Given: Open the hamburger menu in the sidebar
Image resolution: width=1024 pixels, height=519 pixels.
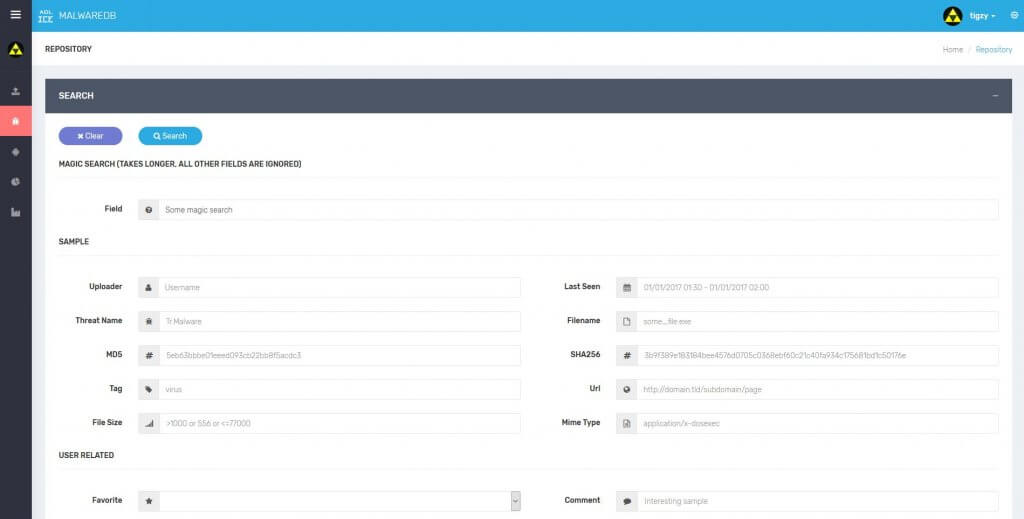Looking at the screenshot, I should point(15,15).
